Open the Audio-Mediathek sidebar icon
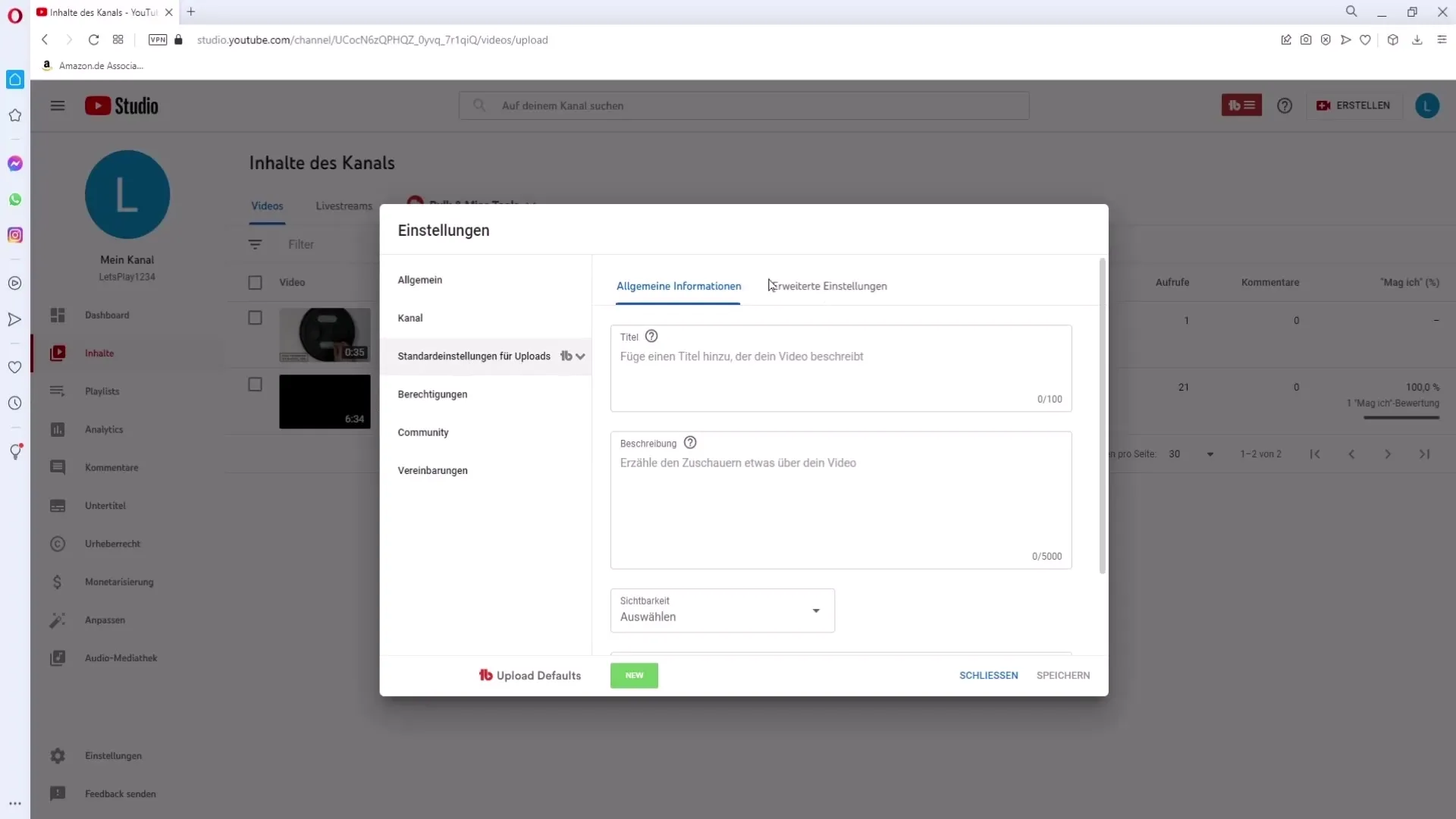 [57, 658]
